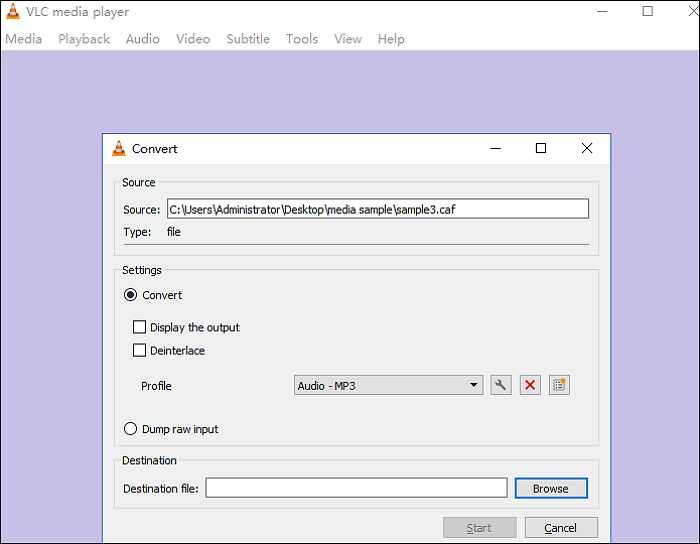Enable the Display the output checkbox
Image resolution: width=700 pixels, height=544 pixels.
(x=140, y=327)
